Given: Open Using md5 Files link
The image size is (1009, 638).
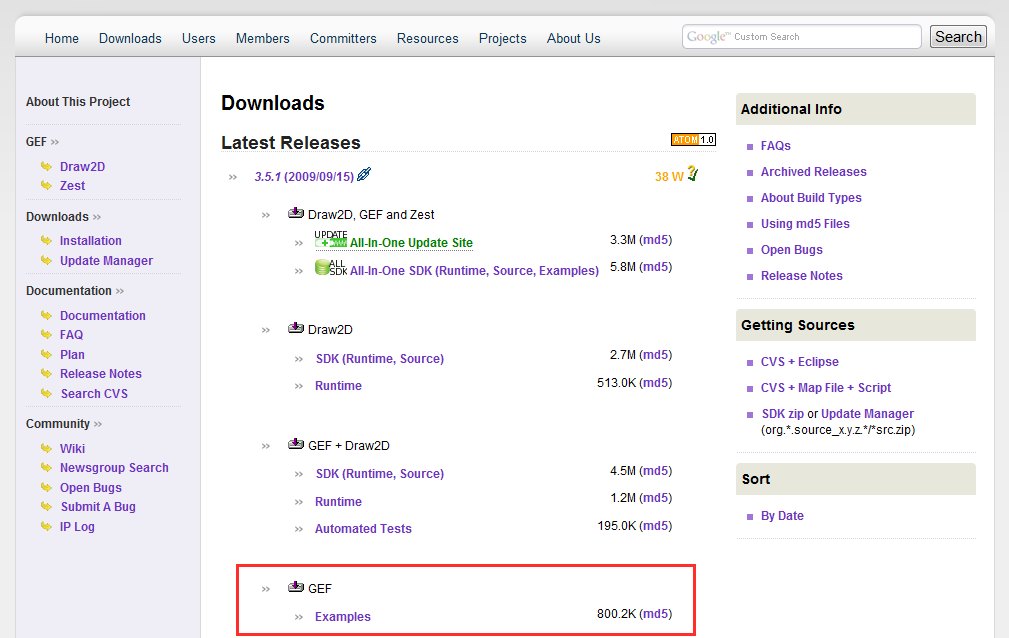Looking at the screenshot, I should 805,224.
